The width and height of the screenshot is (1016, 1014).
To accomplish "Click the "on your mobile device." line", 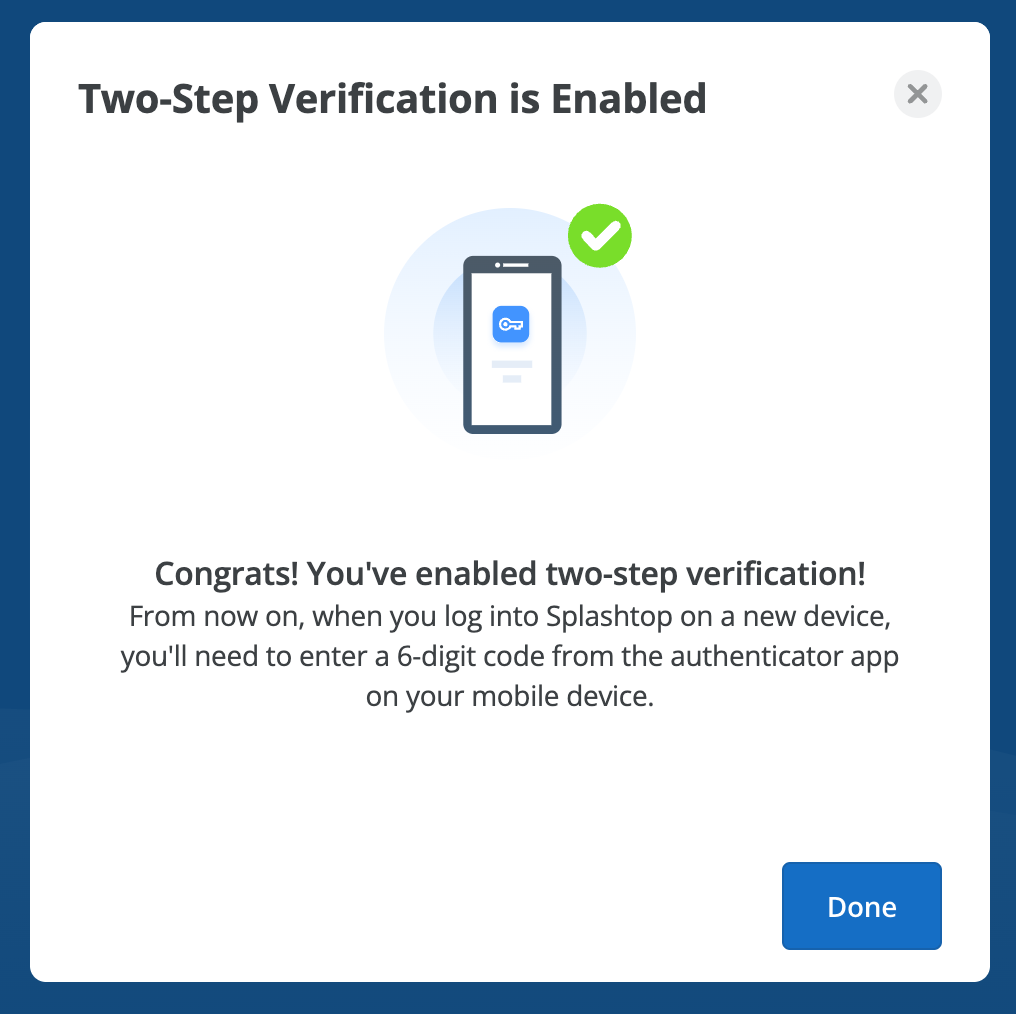I will pos(509,696).
